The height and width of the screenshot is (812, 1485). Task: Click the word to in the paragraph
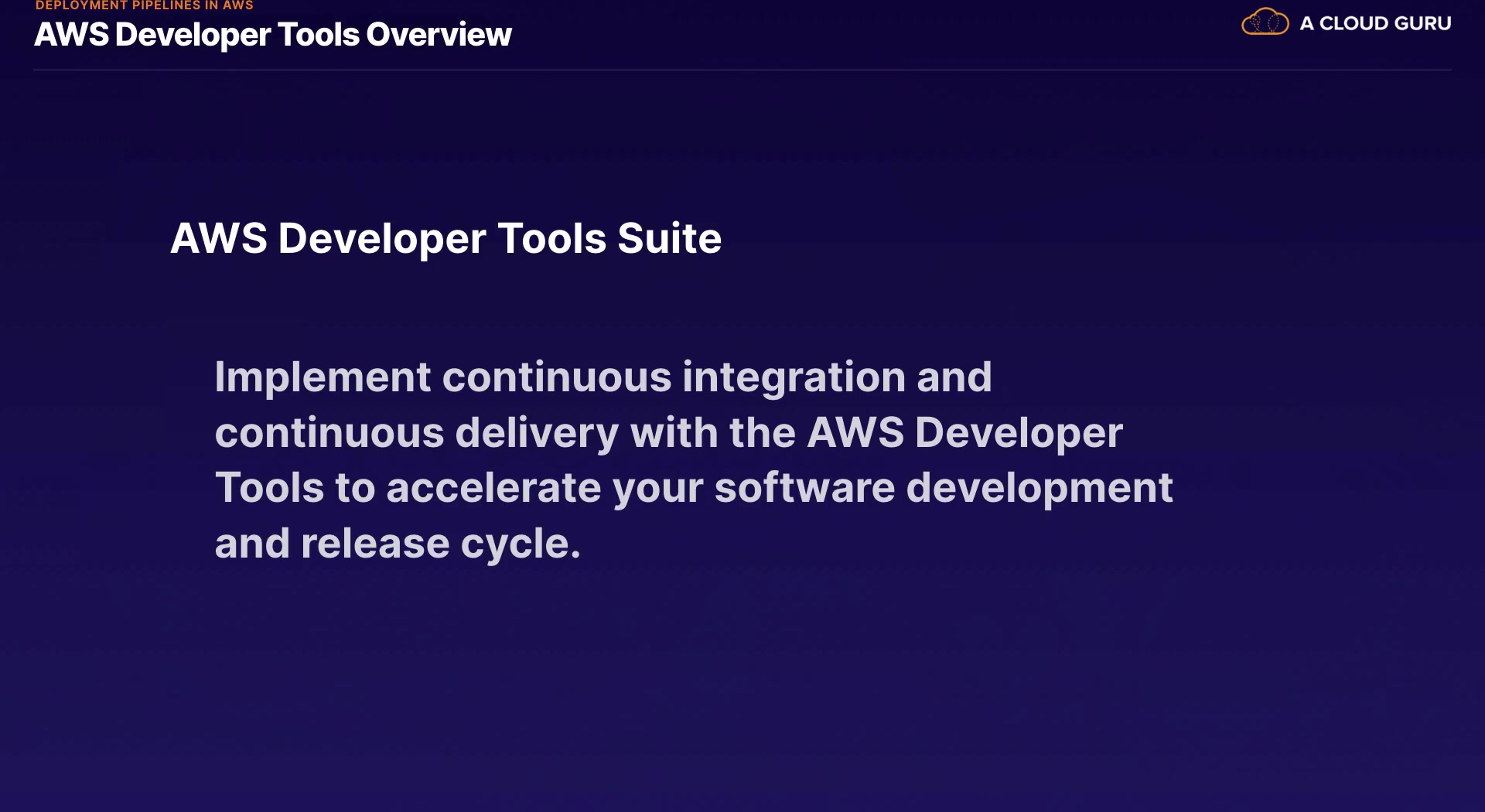[x=355, y=489]
